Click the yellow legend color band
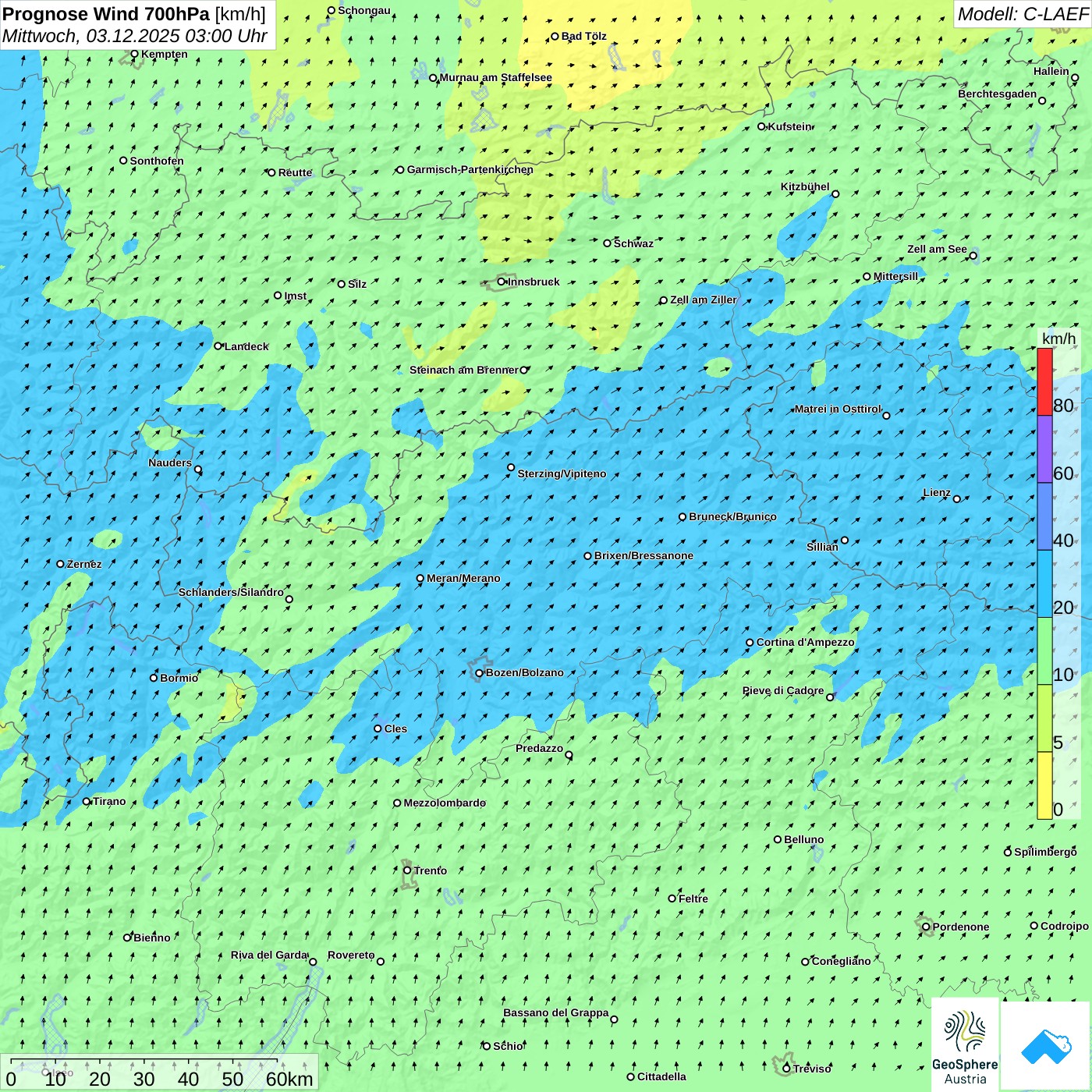Screen dimensions: 1092x1092 pyautogui.click(x=1044, y=785)
